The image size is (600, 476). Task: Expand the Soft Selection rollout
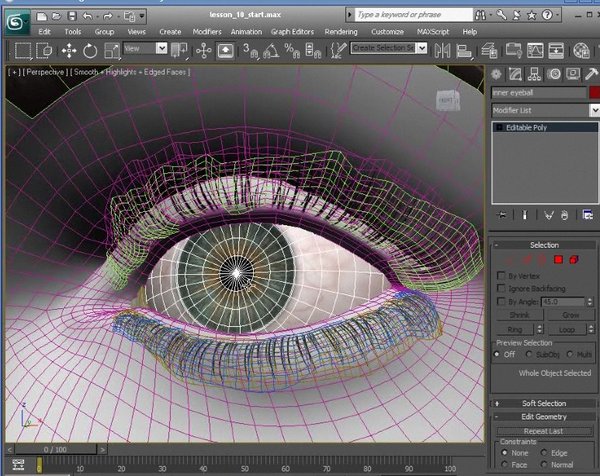coord(544,403)
